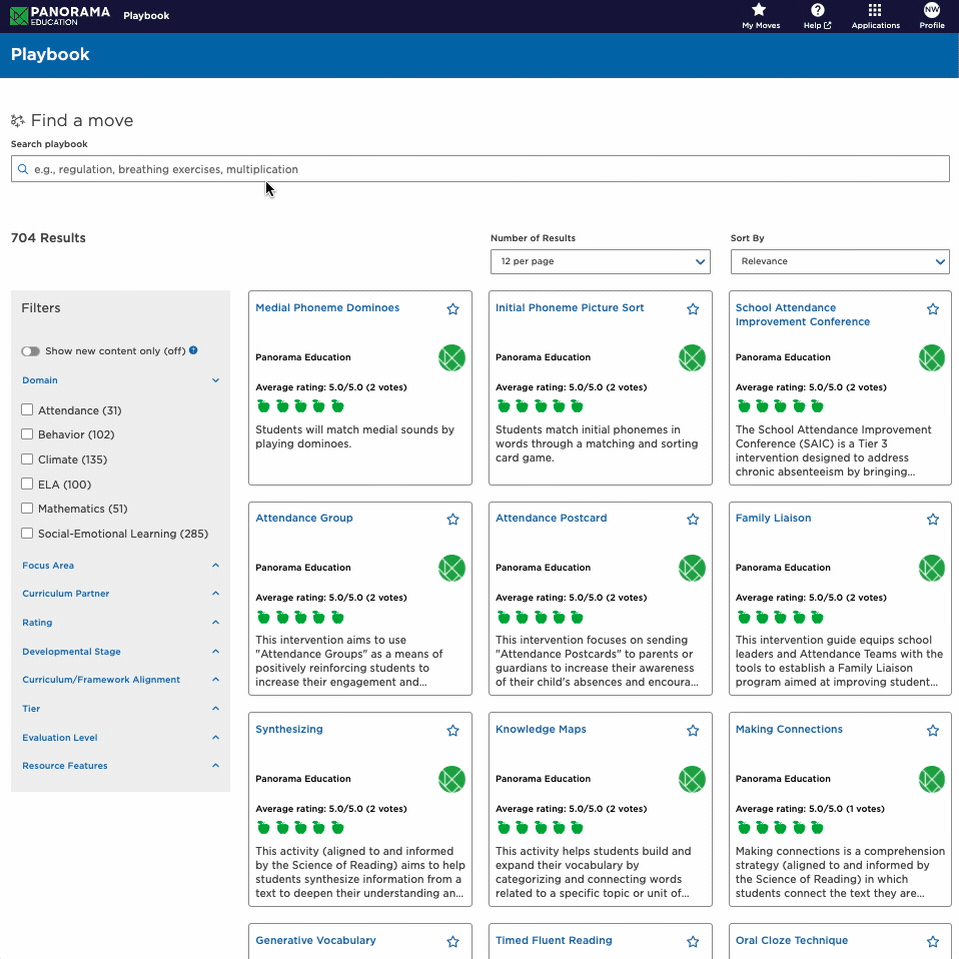
Task: Open the Applications grid icon
Action: pos(875,10)
